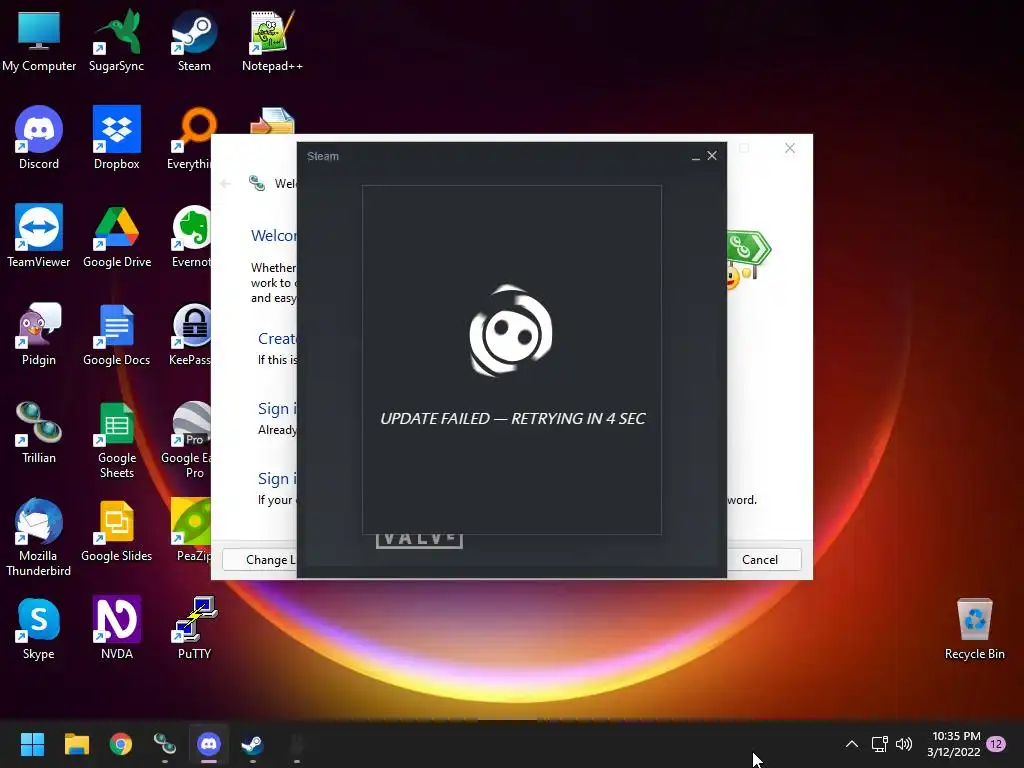Select KeePass desktop icon
Image resolution: width=1024 pixels, height=768 pixels.
pos(190,334)
